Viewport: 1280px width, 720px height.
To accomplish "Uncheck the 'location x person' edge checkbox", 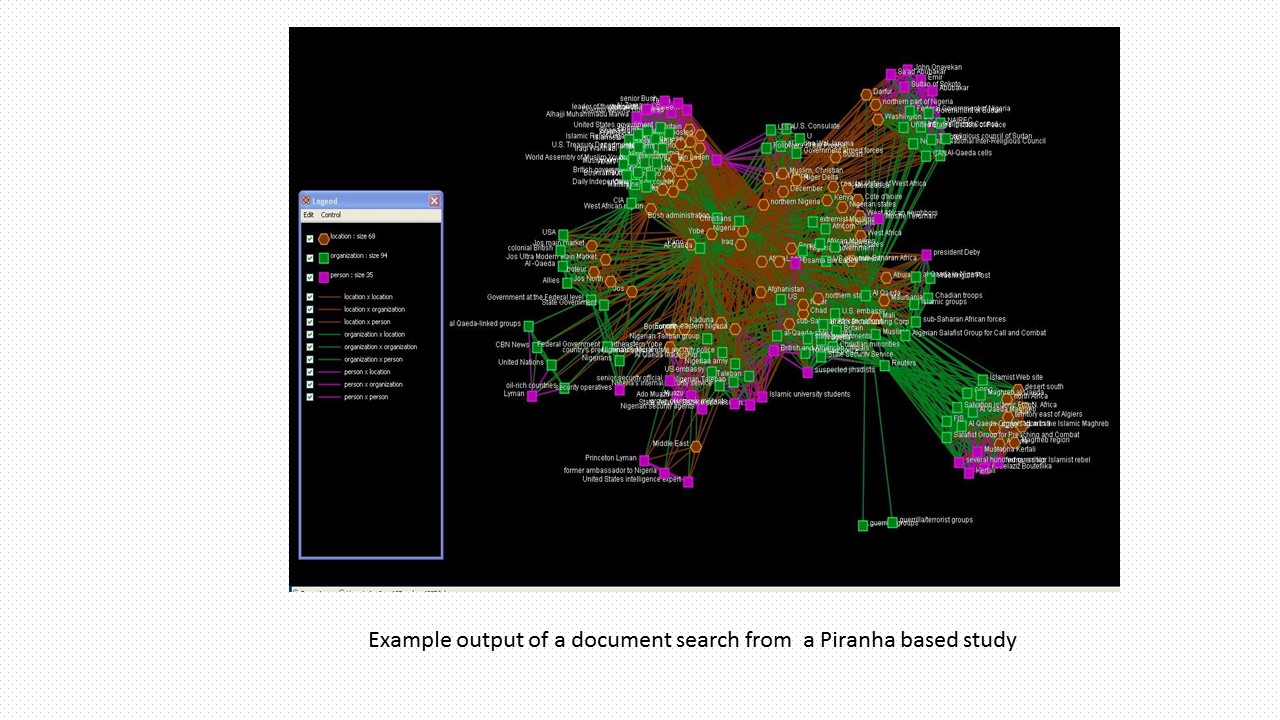I will [x=310, y=322].
